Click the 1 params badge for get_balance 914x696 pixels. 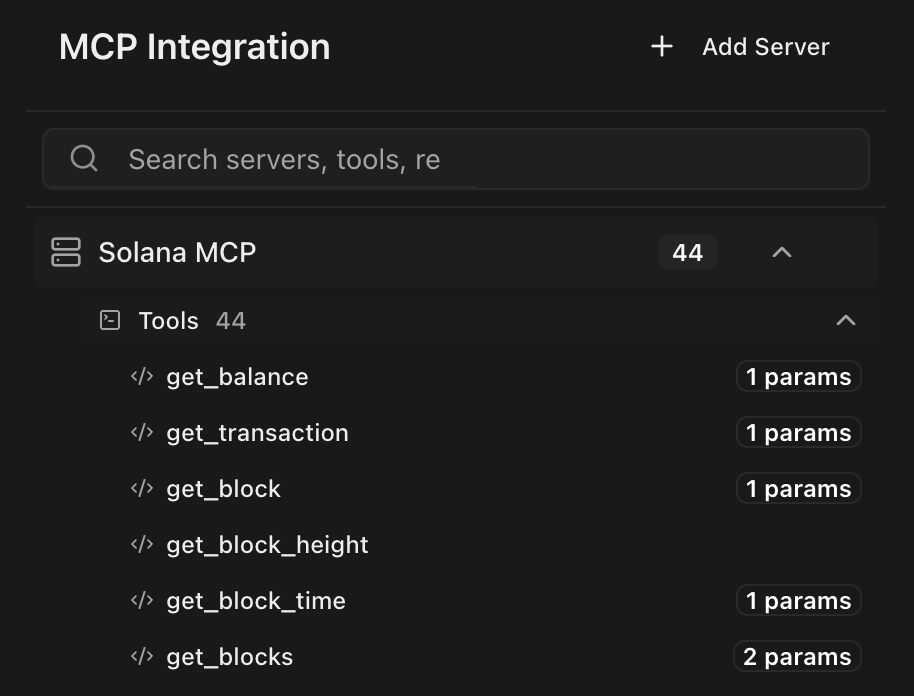[x=798, y=377]
